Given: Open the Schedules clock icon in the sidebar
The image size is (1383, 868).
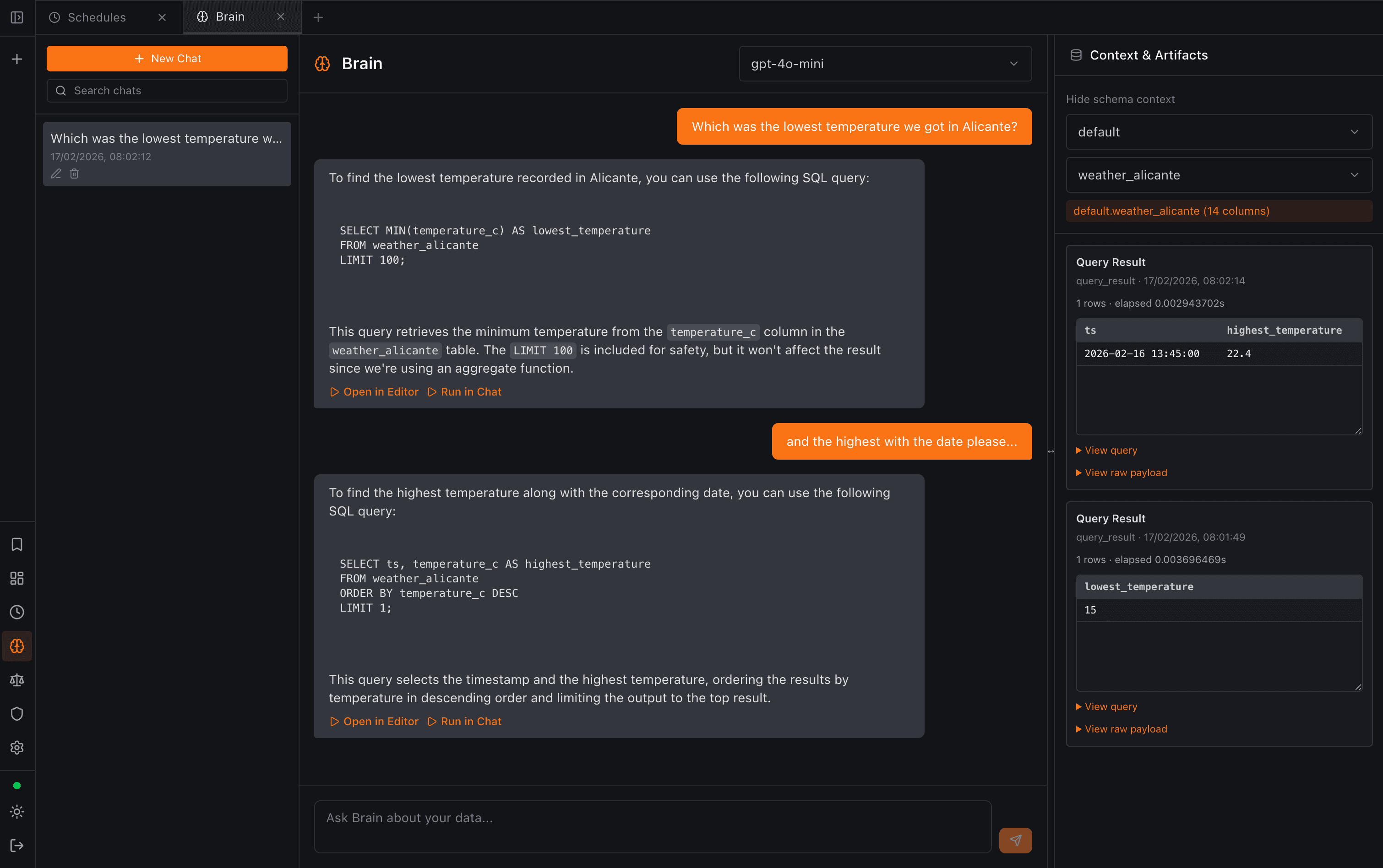Looking at the screenshot, I should pos(16,612).
